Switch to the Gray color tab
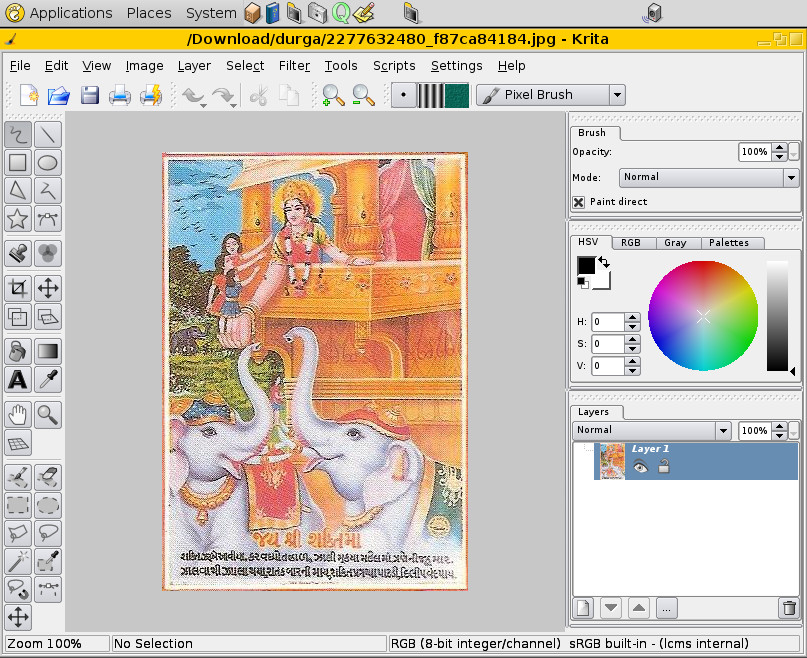 pos(675,243)
